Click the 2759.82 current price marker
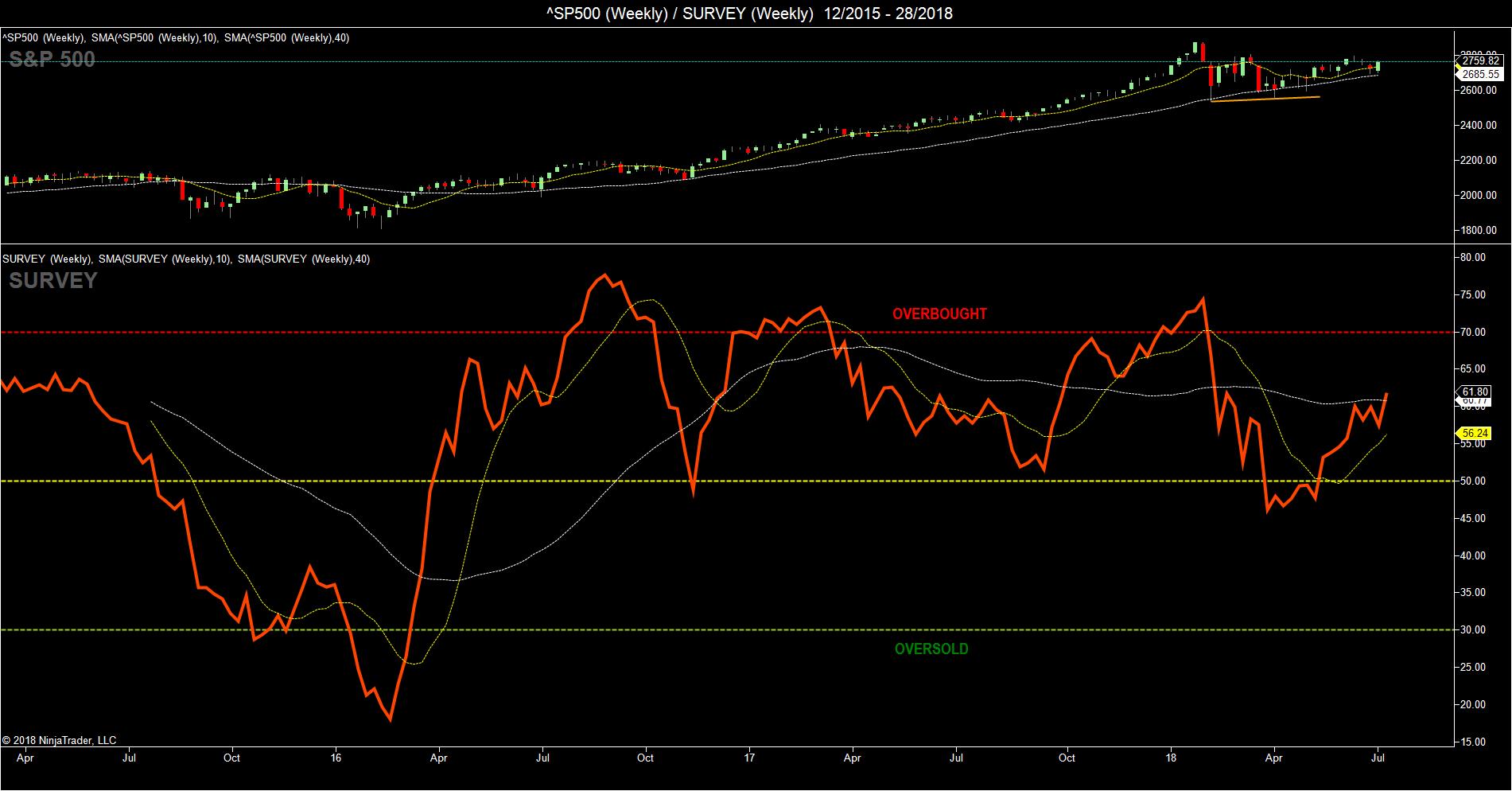The image size is (1512, 791). 1480,60
